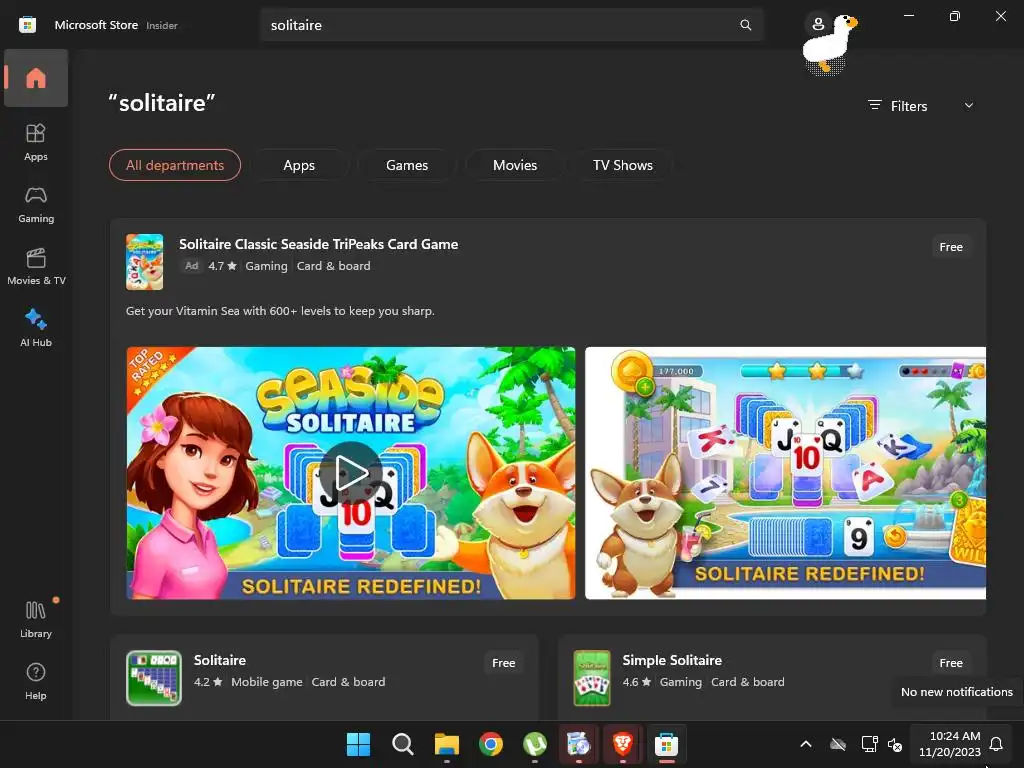Click Free button for Seaside TriPeaks
The width and height of the screenshot is (1024, 768).
[951, 247]
